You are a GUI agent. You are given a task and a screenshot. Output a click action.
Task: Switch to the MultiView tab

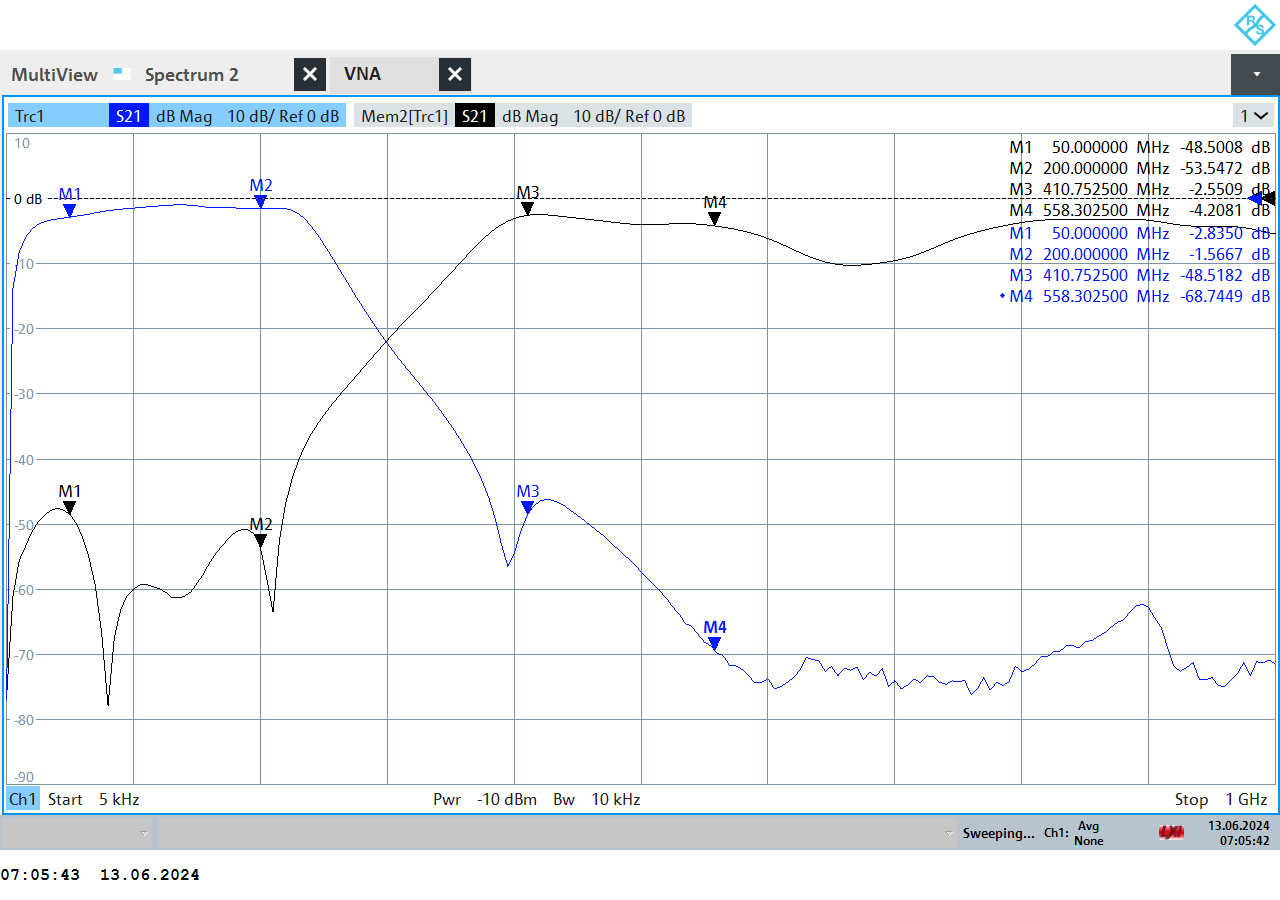click(x=55, y=75)
